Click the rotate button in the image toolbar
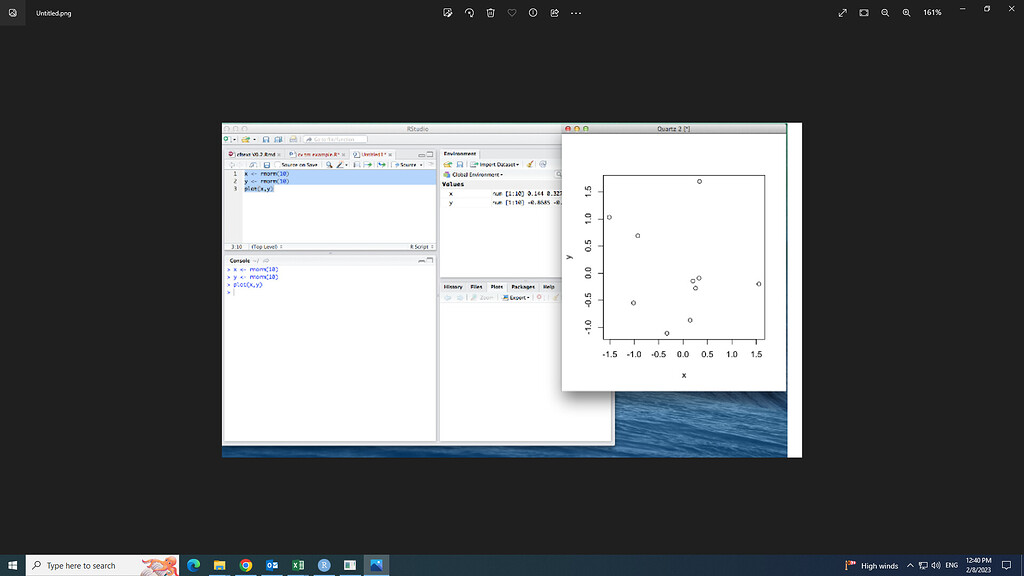The width and height of the screenshot is (1024, 576). coord(470,13)
